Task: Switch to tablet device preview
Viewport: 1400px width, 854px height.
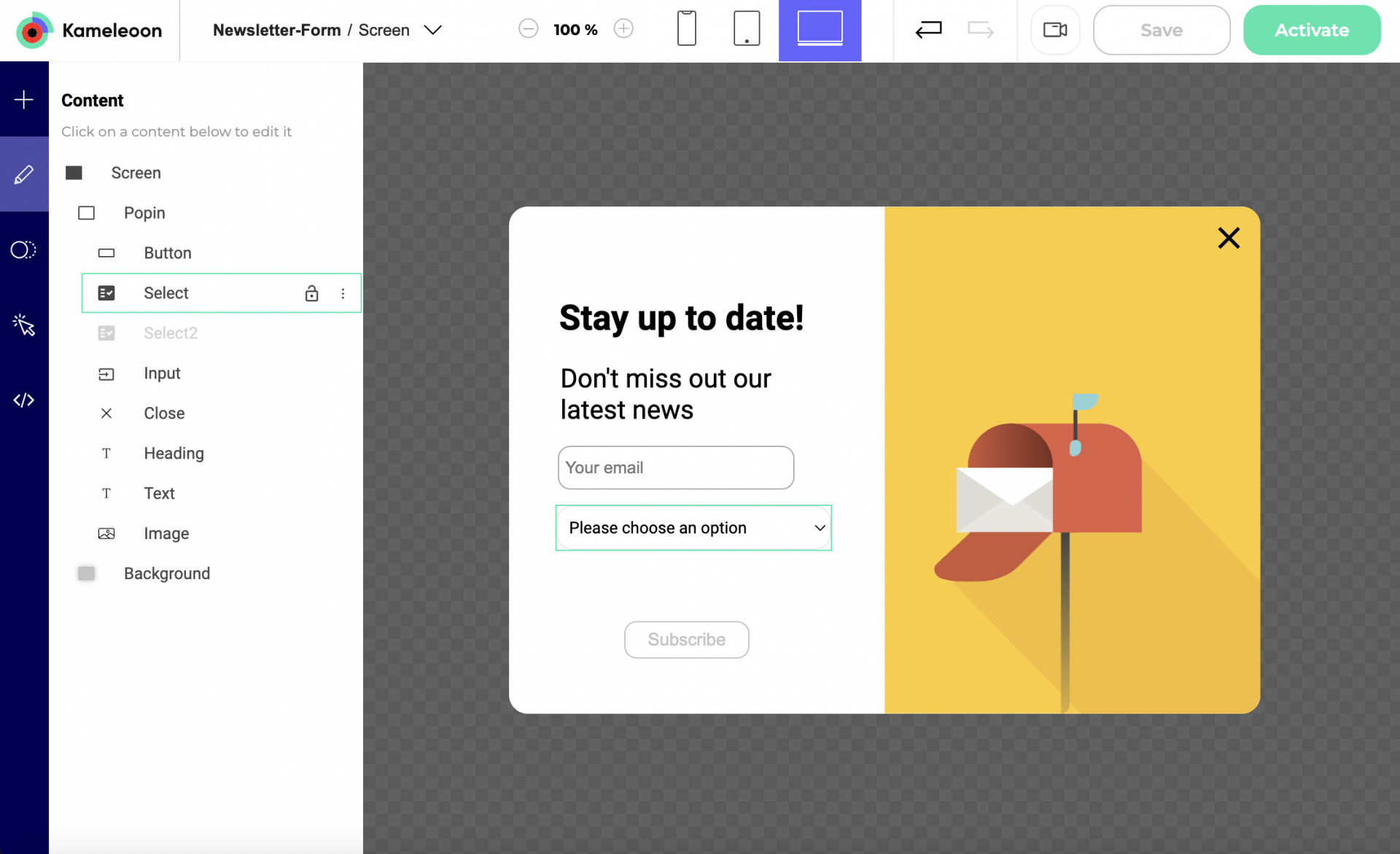Action: point(747,29)
